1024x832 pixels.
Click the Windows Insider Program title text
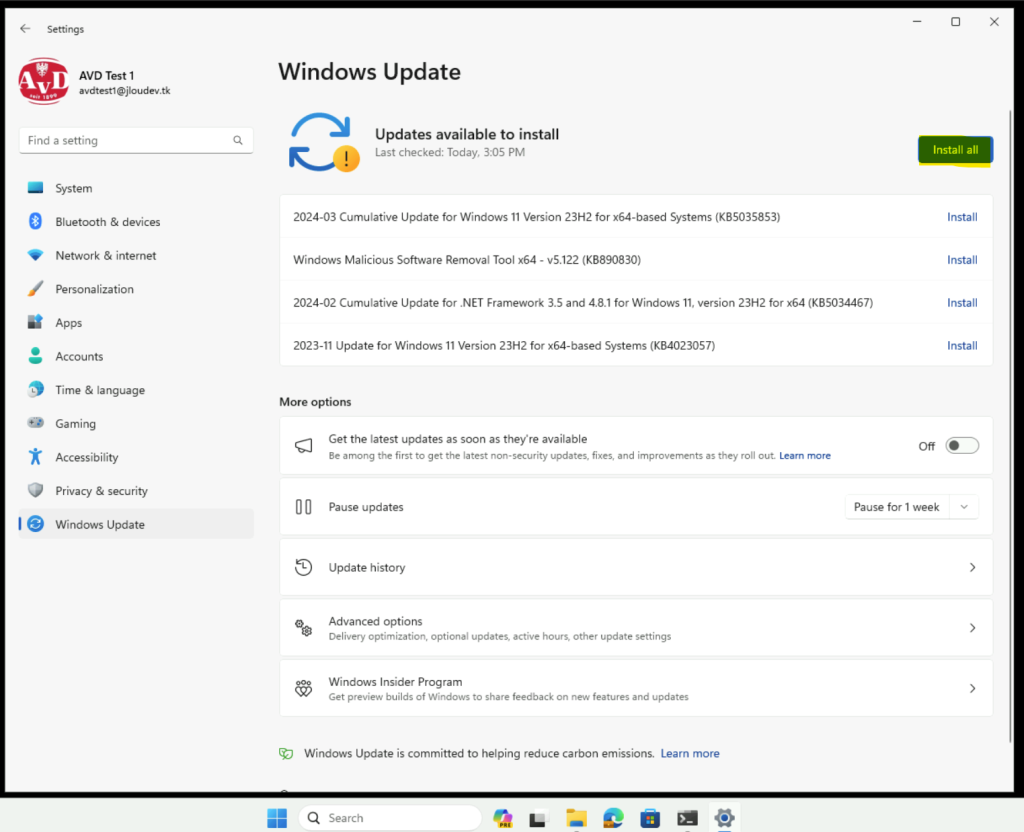pos(395,682)
